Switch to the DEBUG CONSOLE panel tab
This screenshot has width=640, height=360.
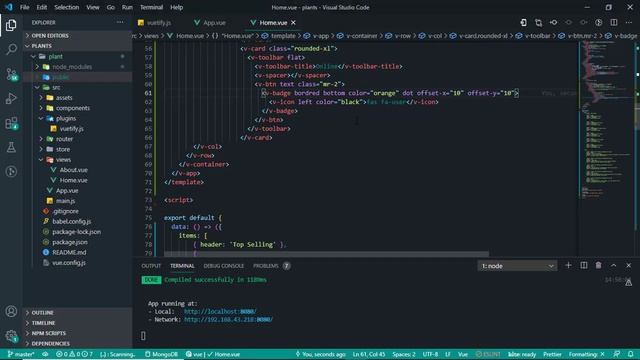(223, 266)
